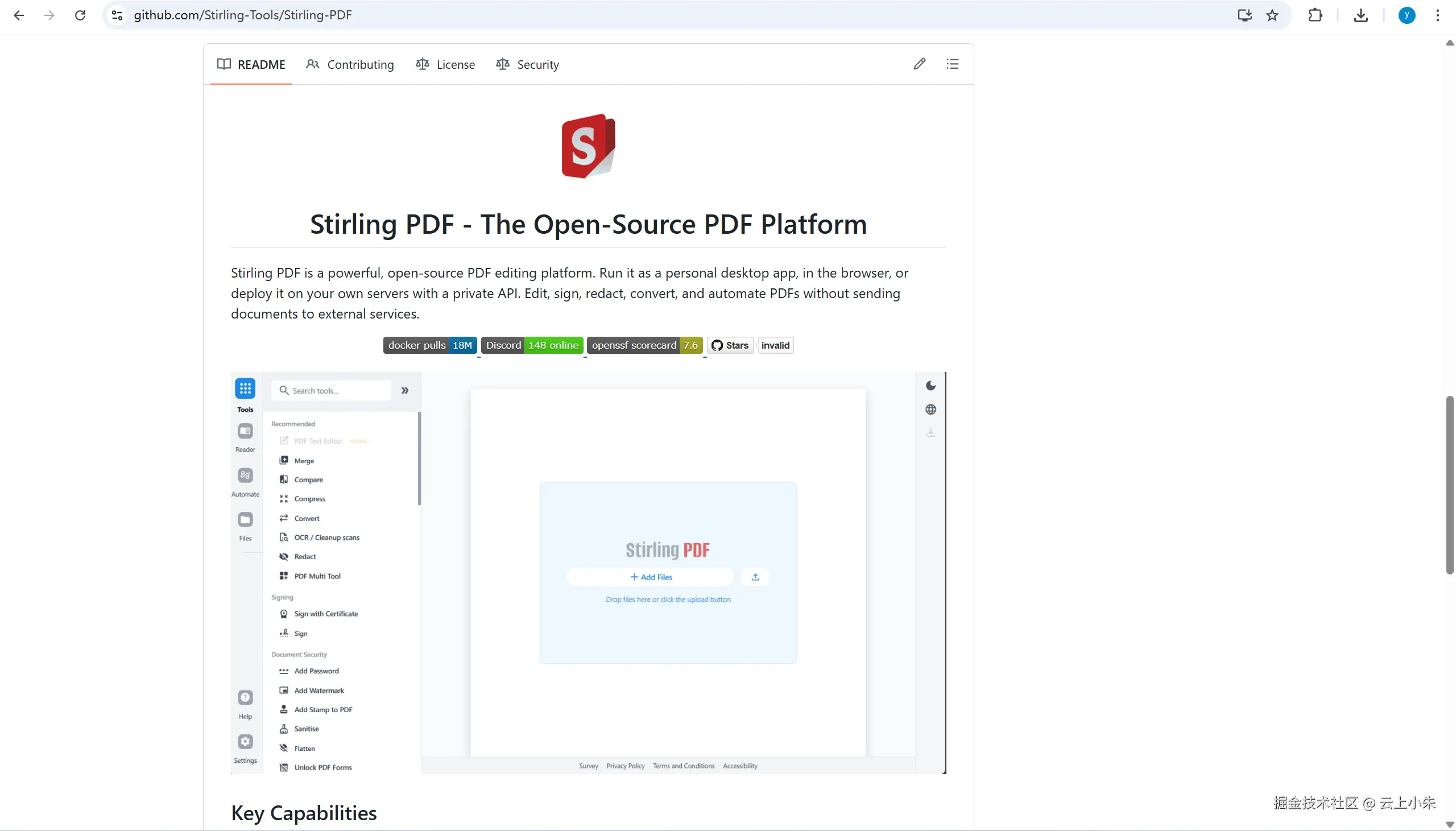Viewport: 1456px width, 831px height.
Task: Bookmark this page with star icon
Action: (1272, 15)
